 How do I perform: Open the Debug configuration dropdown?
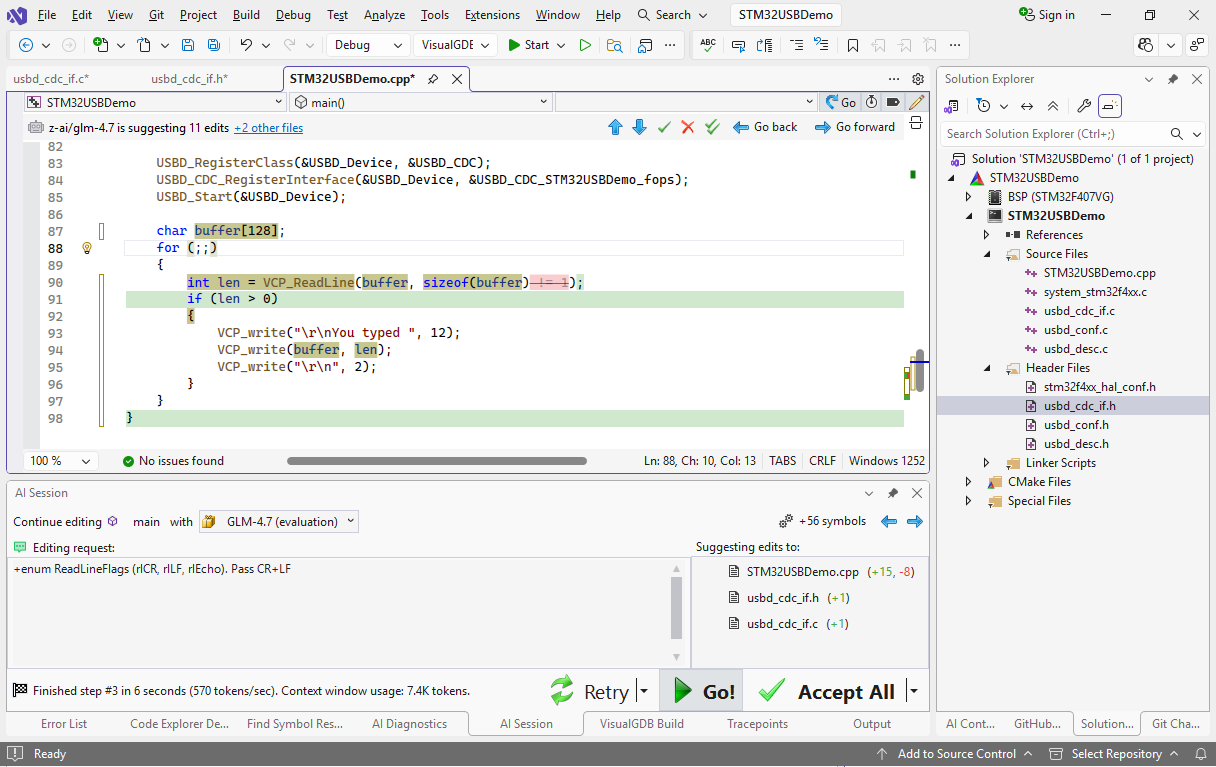click(367, 45)
